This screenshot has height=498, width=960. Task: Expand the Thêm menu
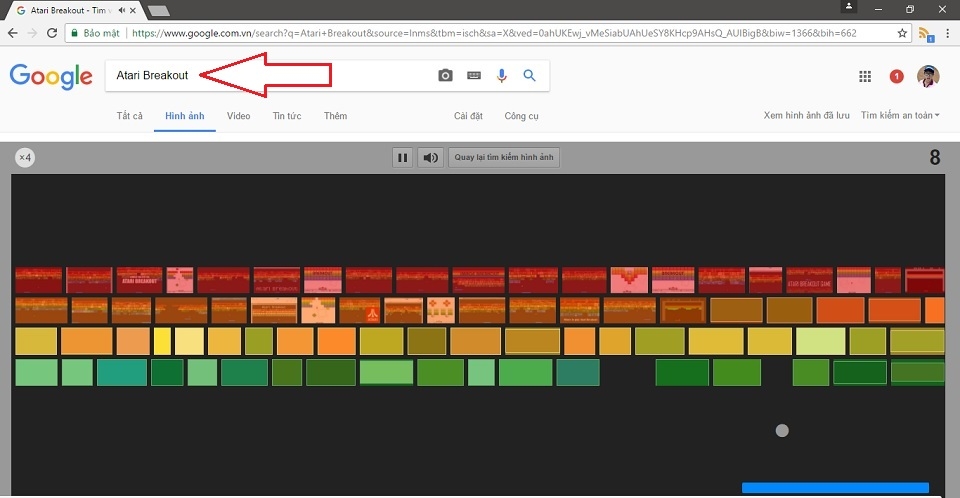(x=336, y=116)
